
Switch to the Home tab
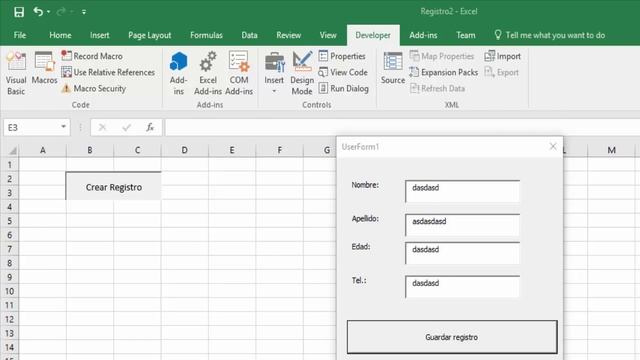(60, 35)
